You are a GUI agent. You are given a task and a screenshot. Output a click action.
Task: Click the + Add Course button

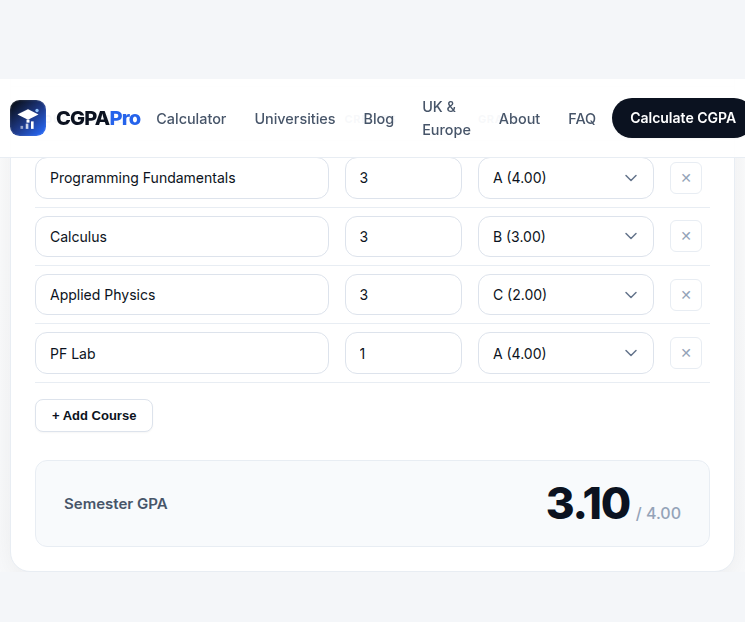click(94, 416)
